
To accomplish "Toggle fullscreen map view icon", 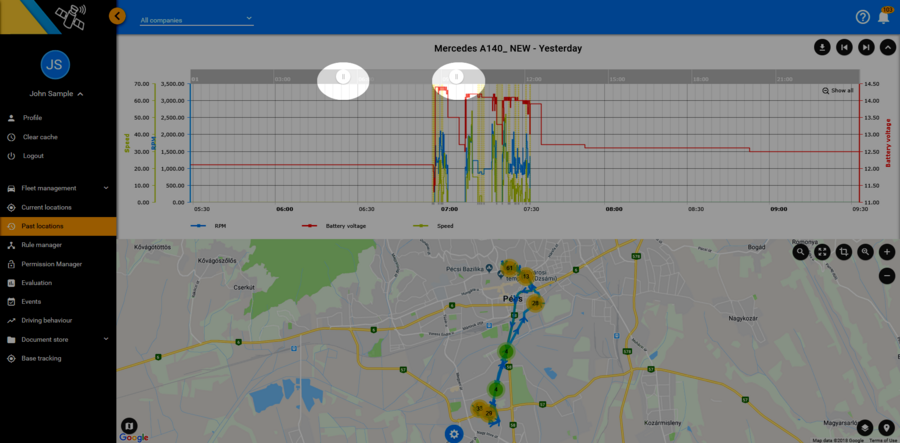I will 822,253.
